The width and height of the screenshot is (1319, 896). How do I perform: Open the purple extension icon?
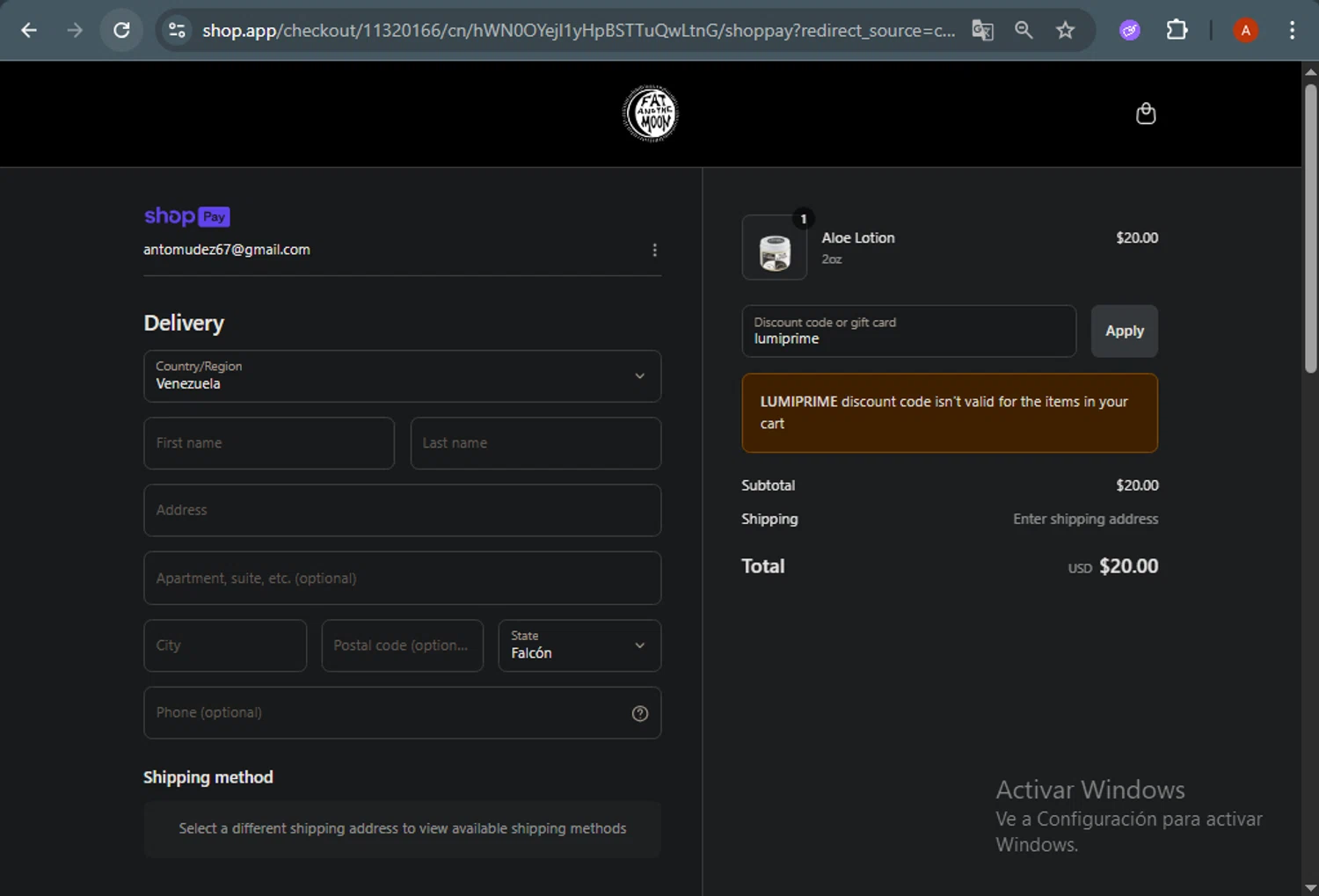tap(1130, 31)
